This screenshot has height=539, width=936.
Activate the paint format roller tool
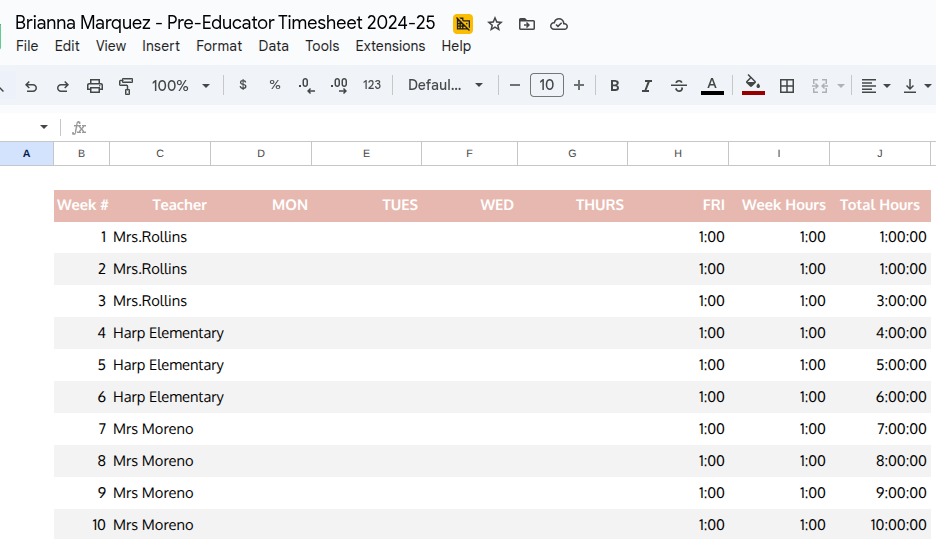tap(126, 86)
